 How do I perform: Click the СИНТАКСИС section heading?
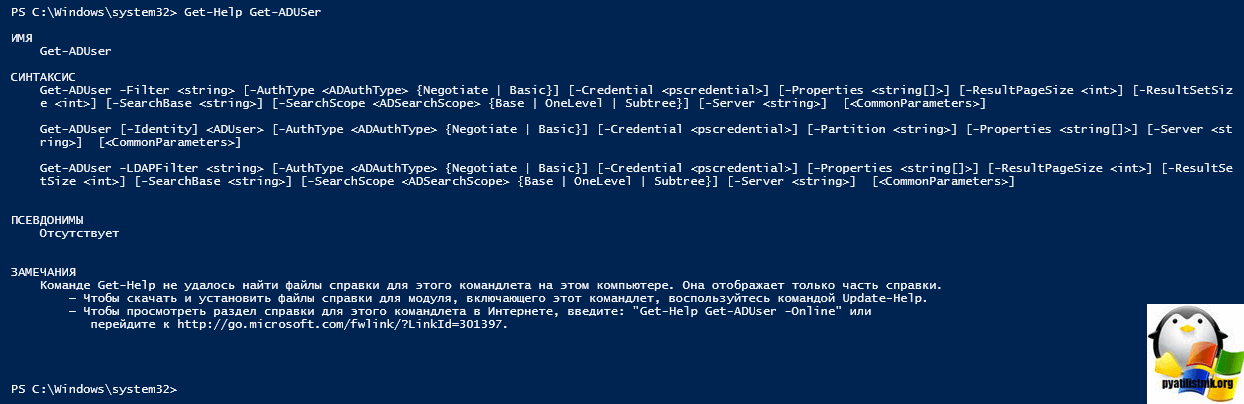pos(41,76)
